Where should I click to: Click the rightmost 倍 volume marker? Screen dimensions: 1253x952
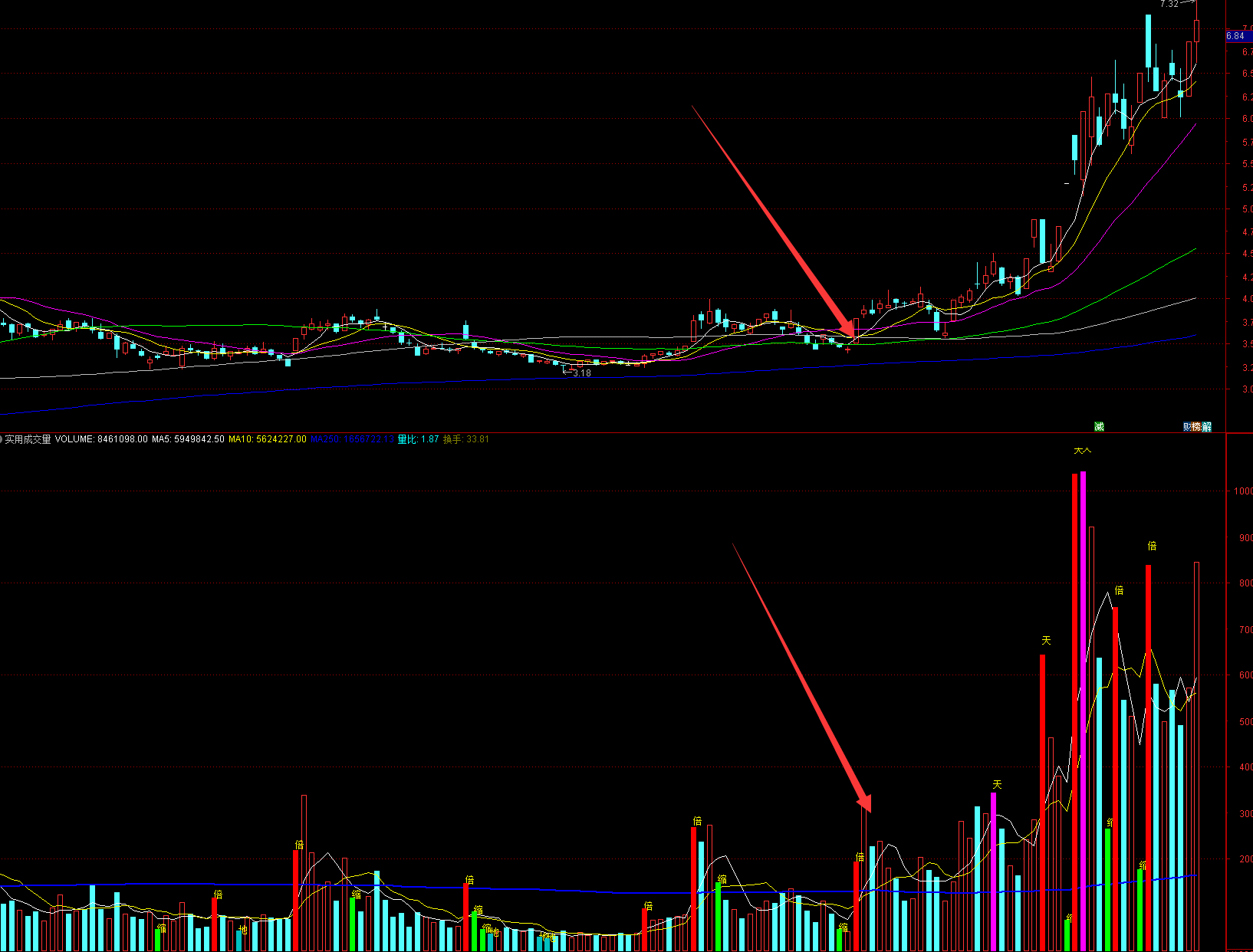point(1152,546)
